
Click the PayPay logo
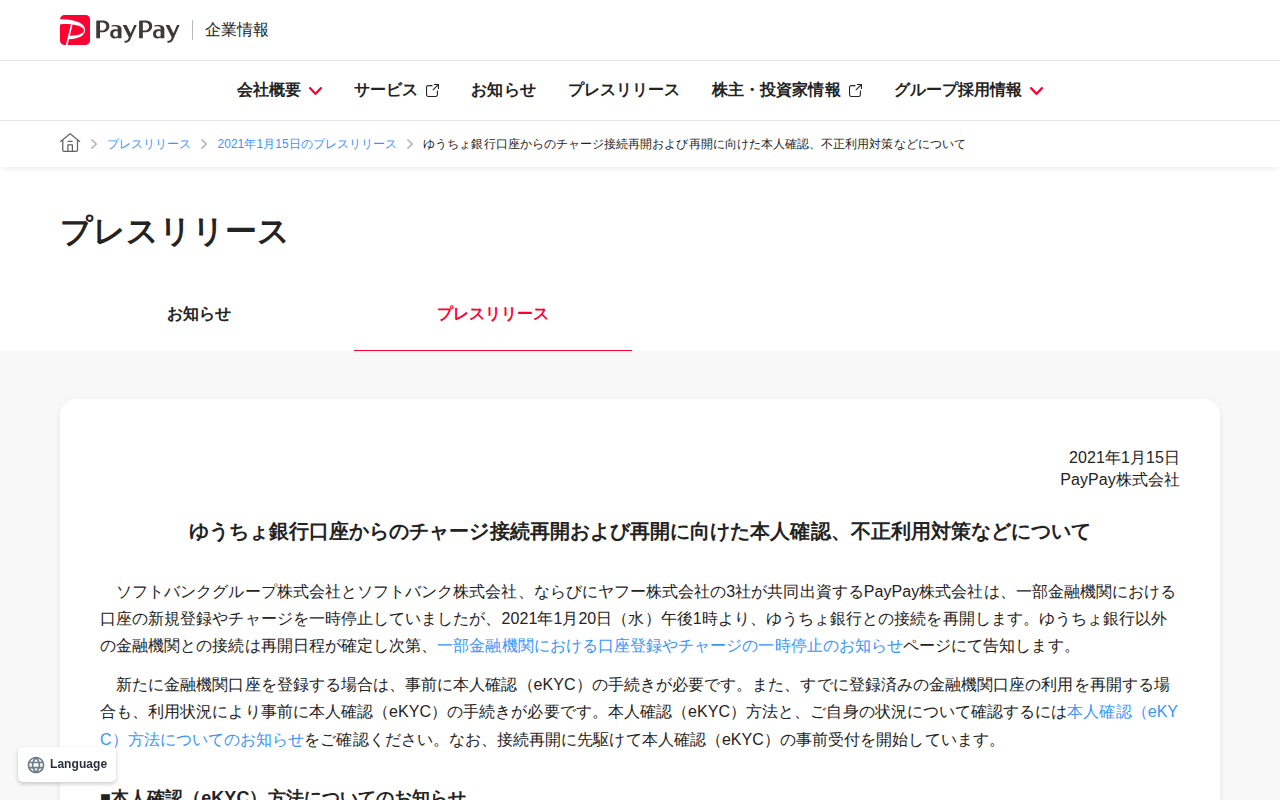tap(119, 30)
